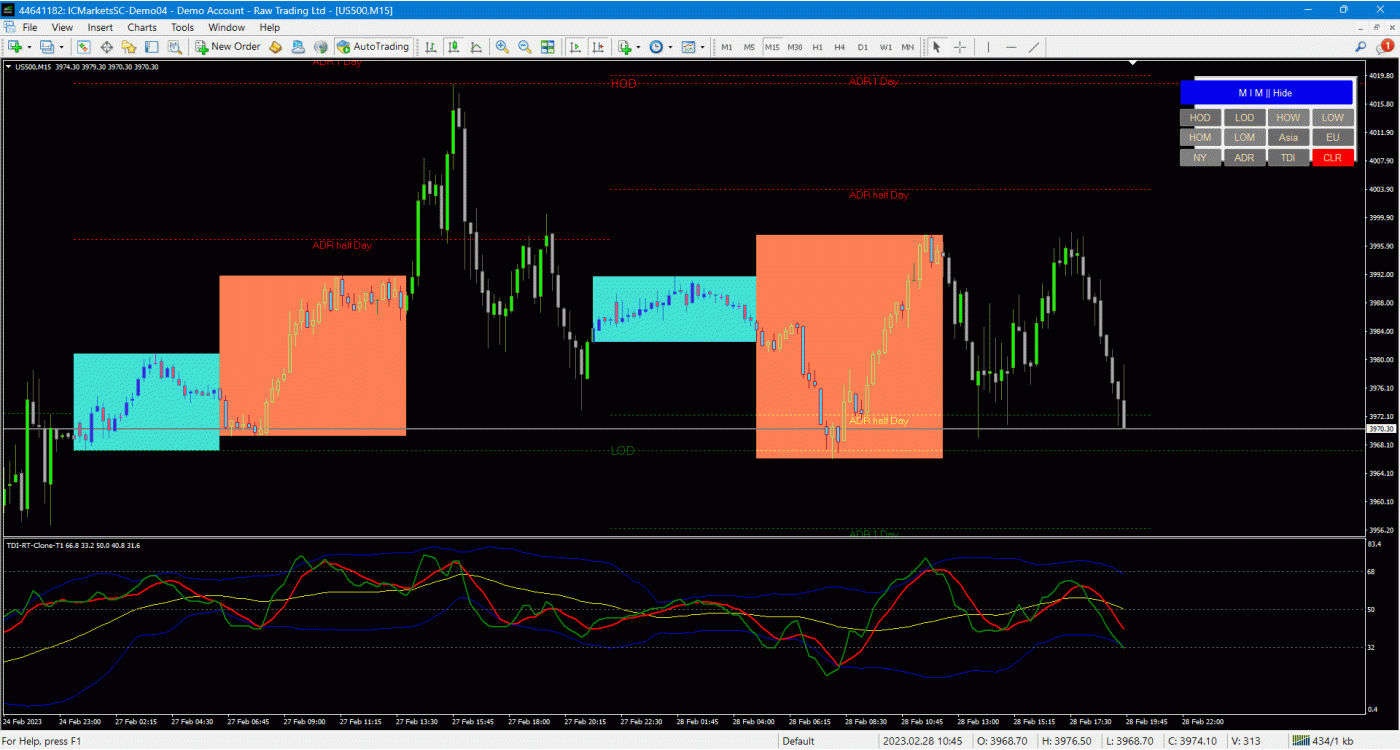Open the Charts menu
The image size is (1400, 750).
click(x=142, y=27)
